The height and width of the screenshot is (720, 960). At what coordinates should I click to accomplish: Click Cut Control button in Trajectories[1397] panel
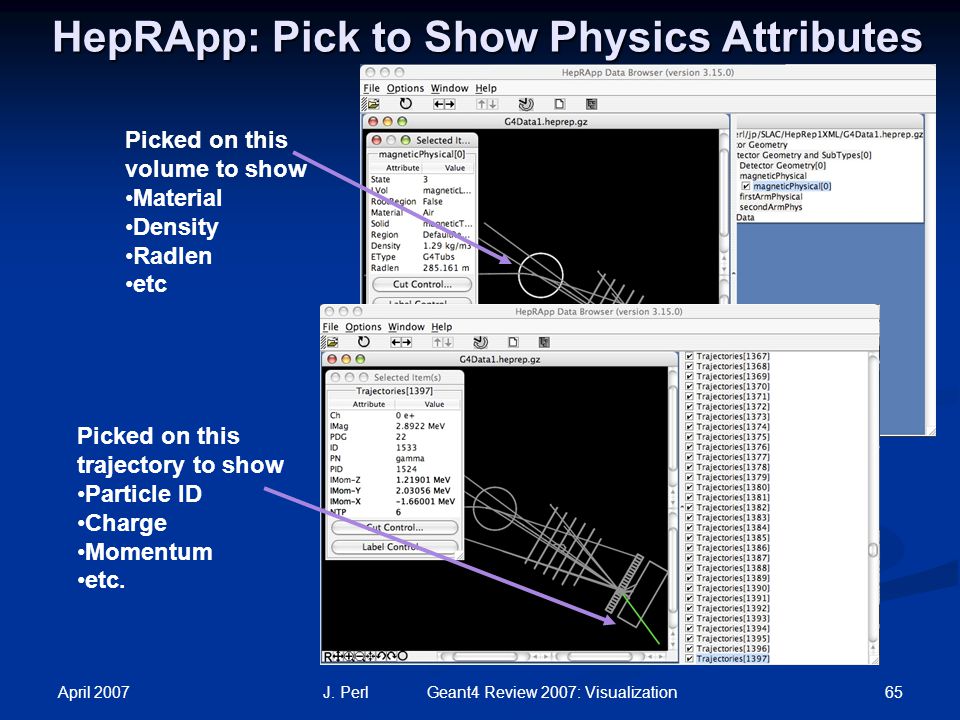(x=394, y=527)
